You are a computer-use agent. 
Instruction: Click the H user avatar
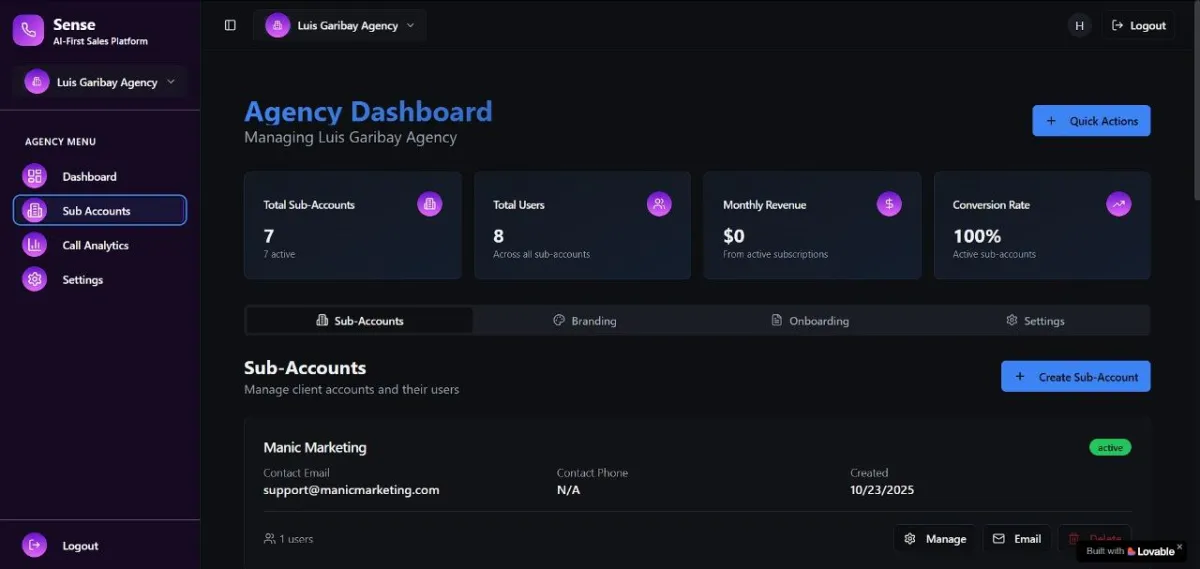point(1079,26)
